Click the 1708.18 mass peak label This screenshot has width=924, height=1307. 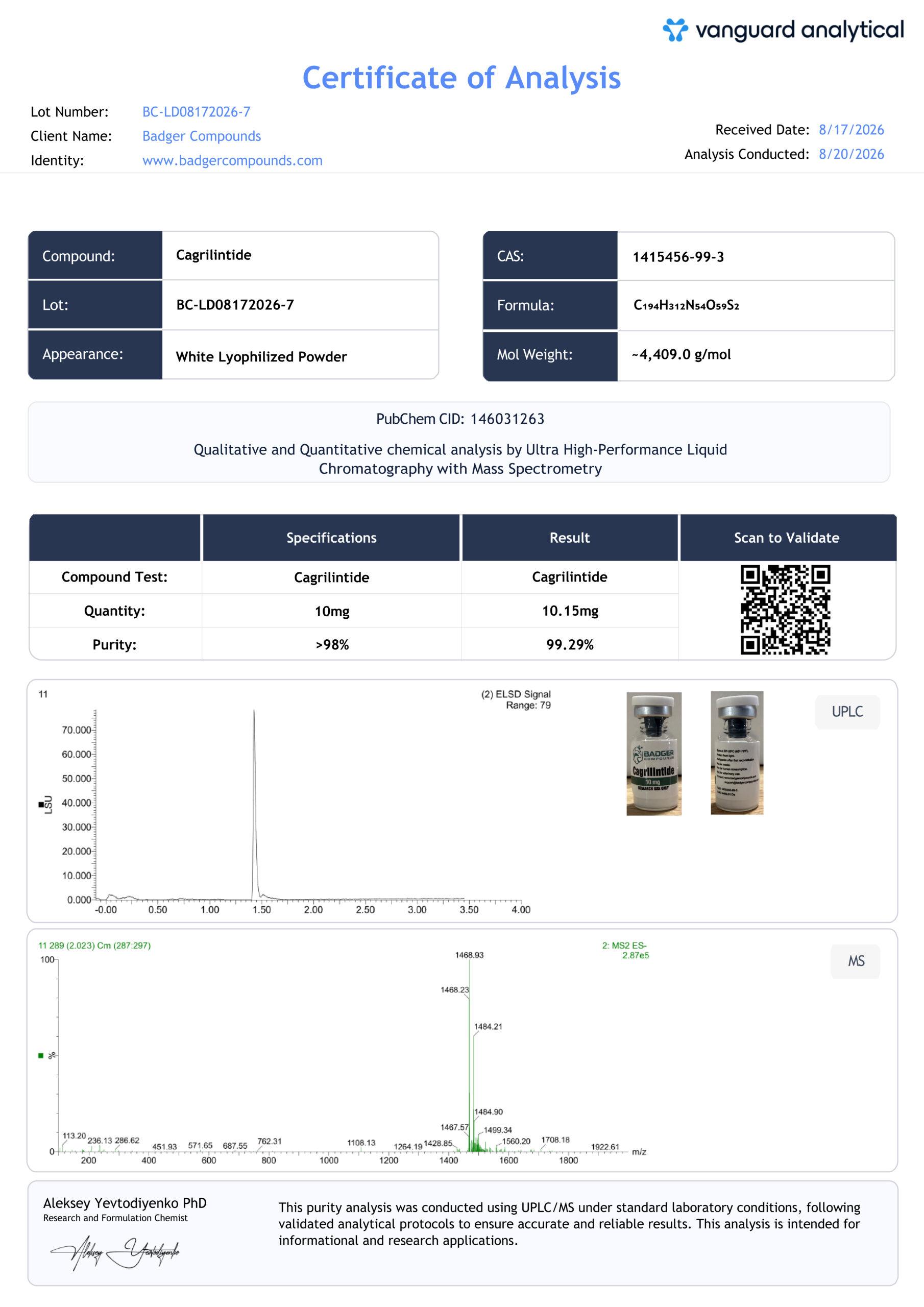click(x=555, y=1140)
